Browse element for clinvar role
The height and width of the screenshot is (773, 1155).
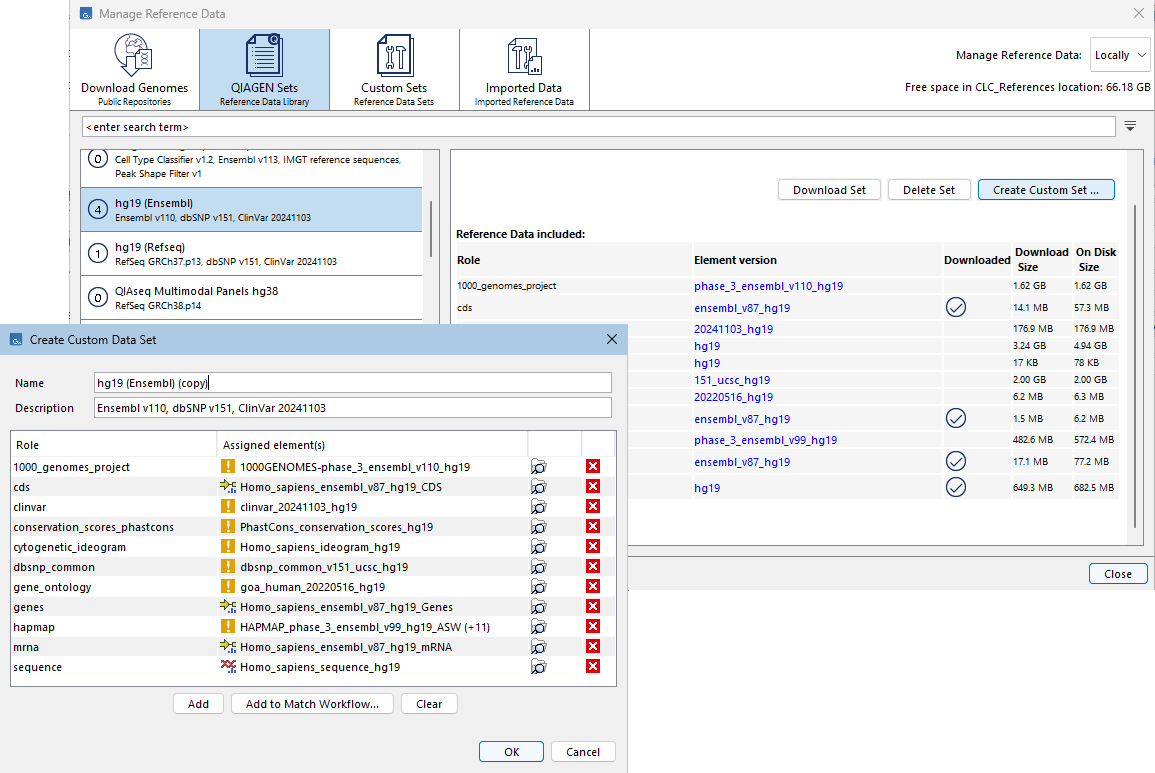(539, 507)
